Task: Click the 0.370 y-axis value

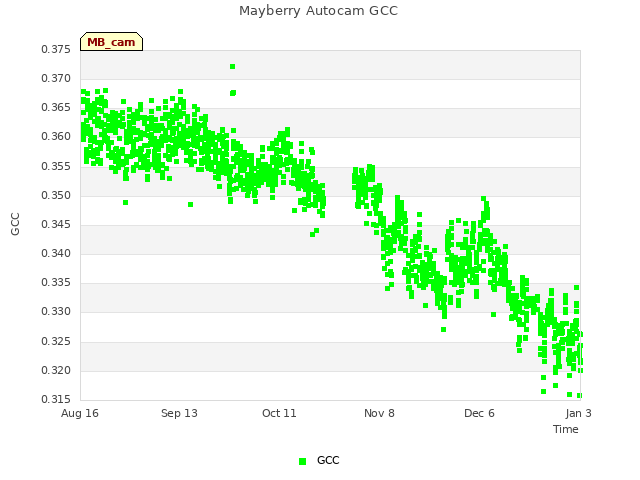Action: (x=56, y=78)
